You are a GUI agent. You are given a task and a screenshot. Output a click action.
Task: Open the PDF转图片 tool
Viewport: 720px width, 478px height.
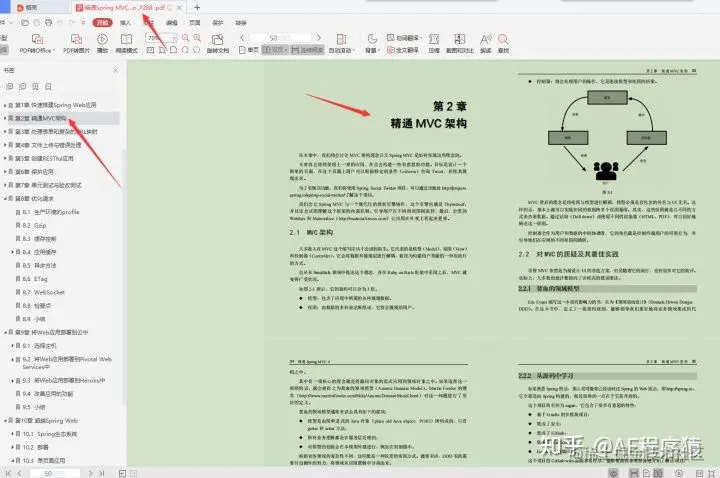tap(76, 44)
